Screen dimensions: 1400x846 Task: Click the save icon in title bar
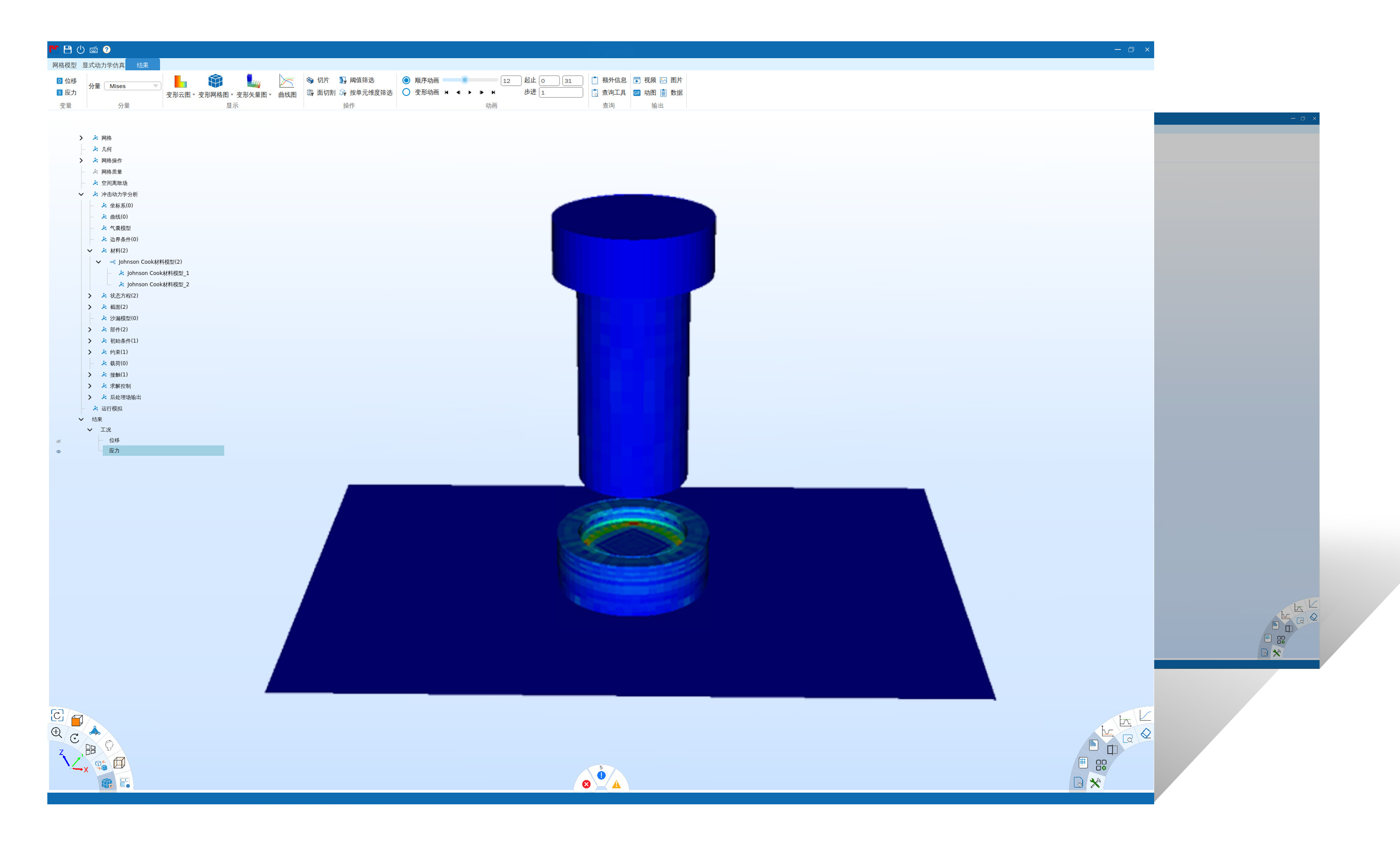point(67,49)
